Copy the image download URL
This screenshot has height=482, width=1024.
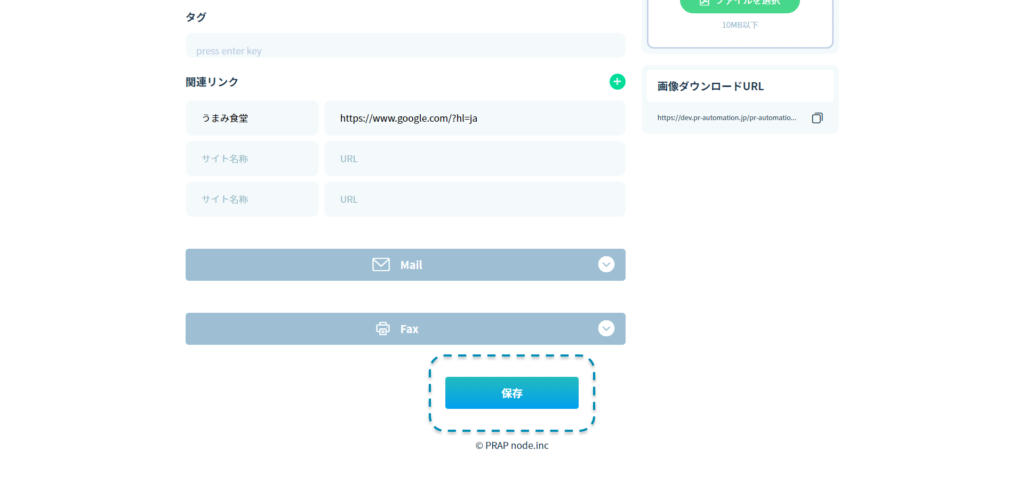(x=817, y=118)
